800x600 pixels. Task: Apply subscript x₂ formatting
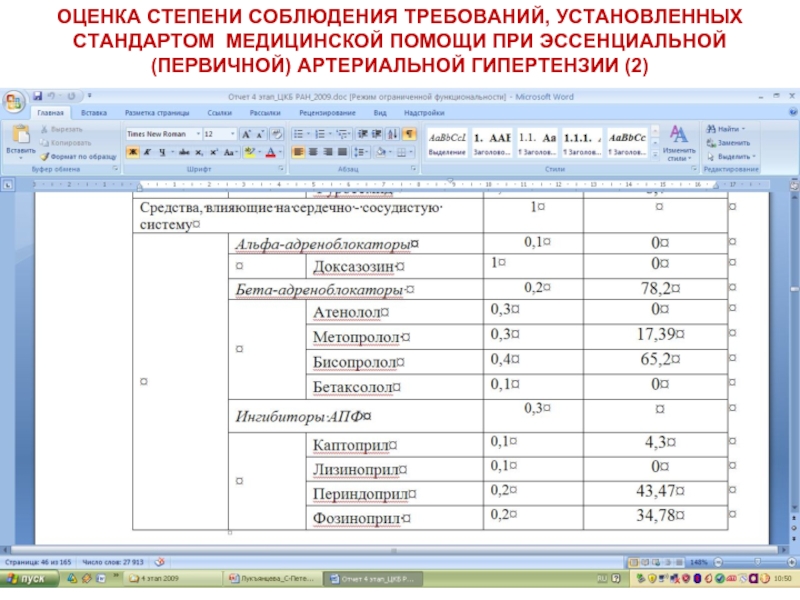pos(199,152)
